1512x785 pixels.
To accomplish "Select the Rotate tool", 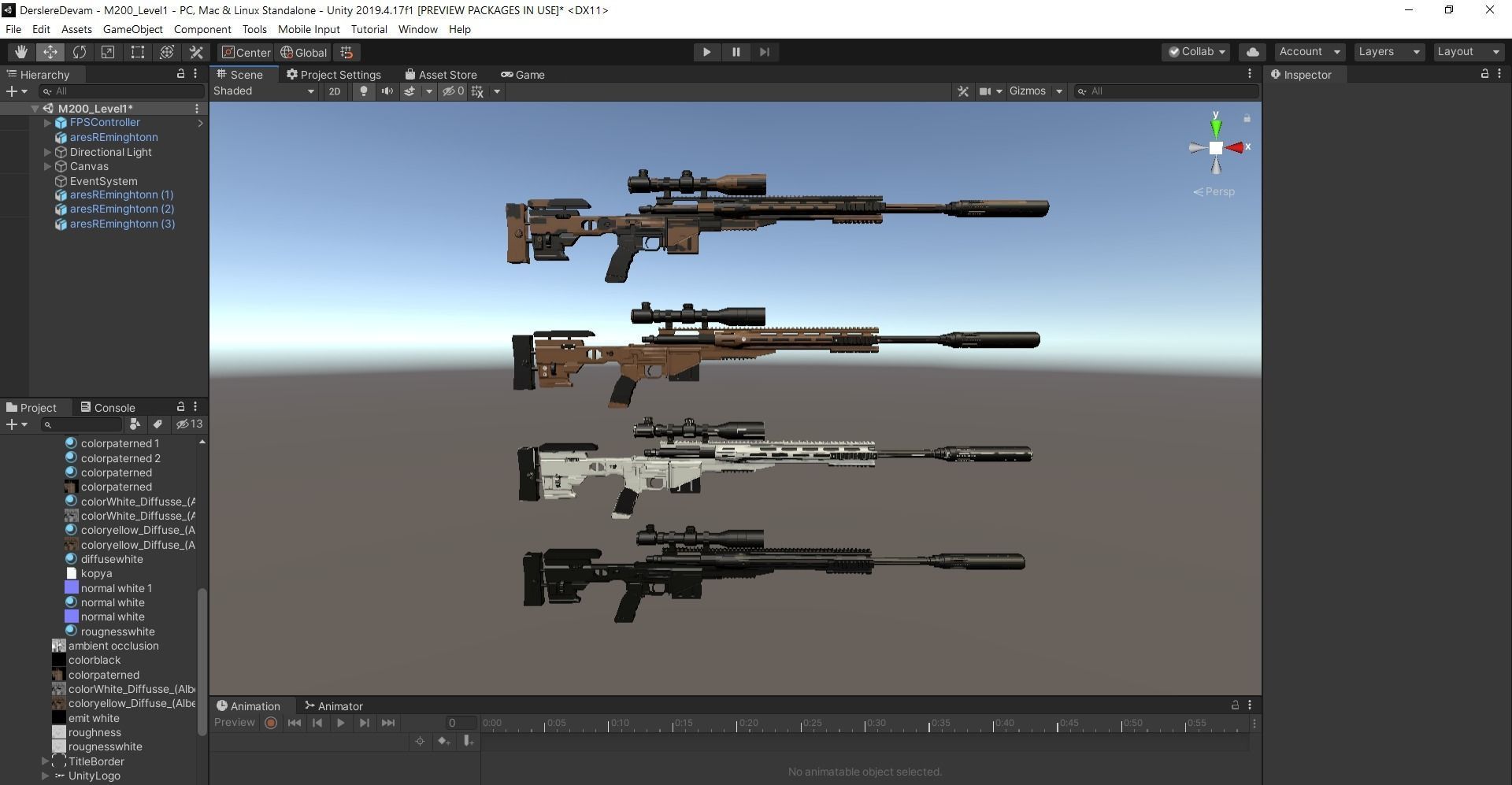I will [x=80, y=52].
